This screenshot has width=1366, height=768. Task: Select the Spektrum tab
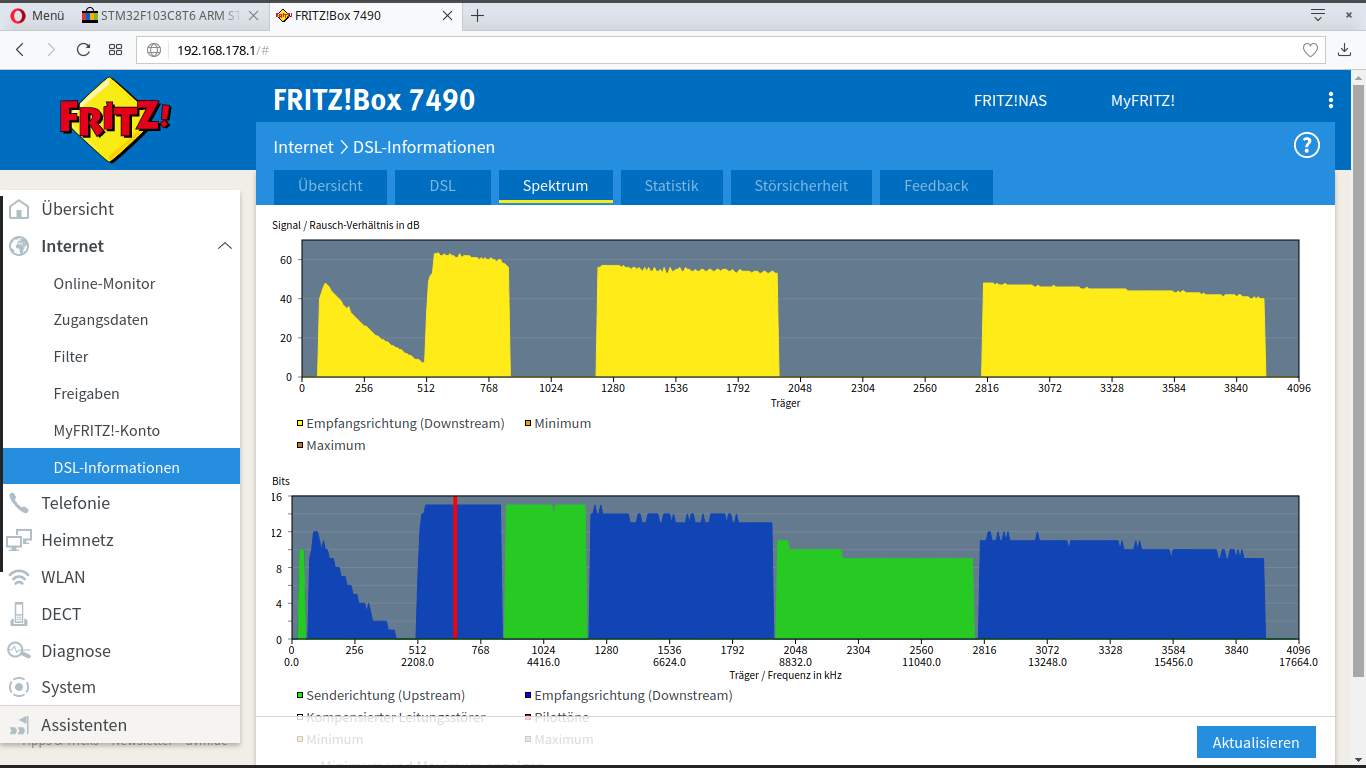pos(555,186)
